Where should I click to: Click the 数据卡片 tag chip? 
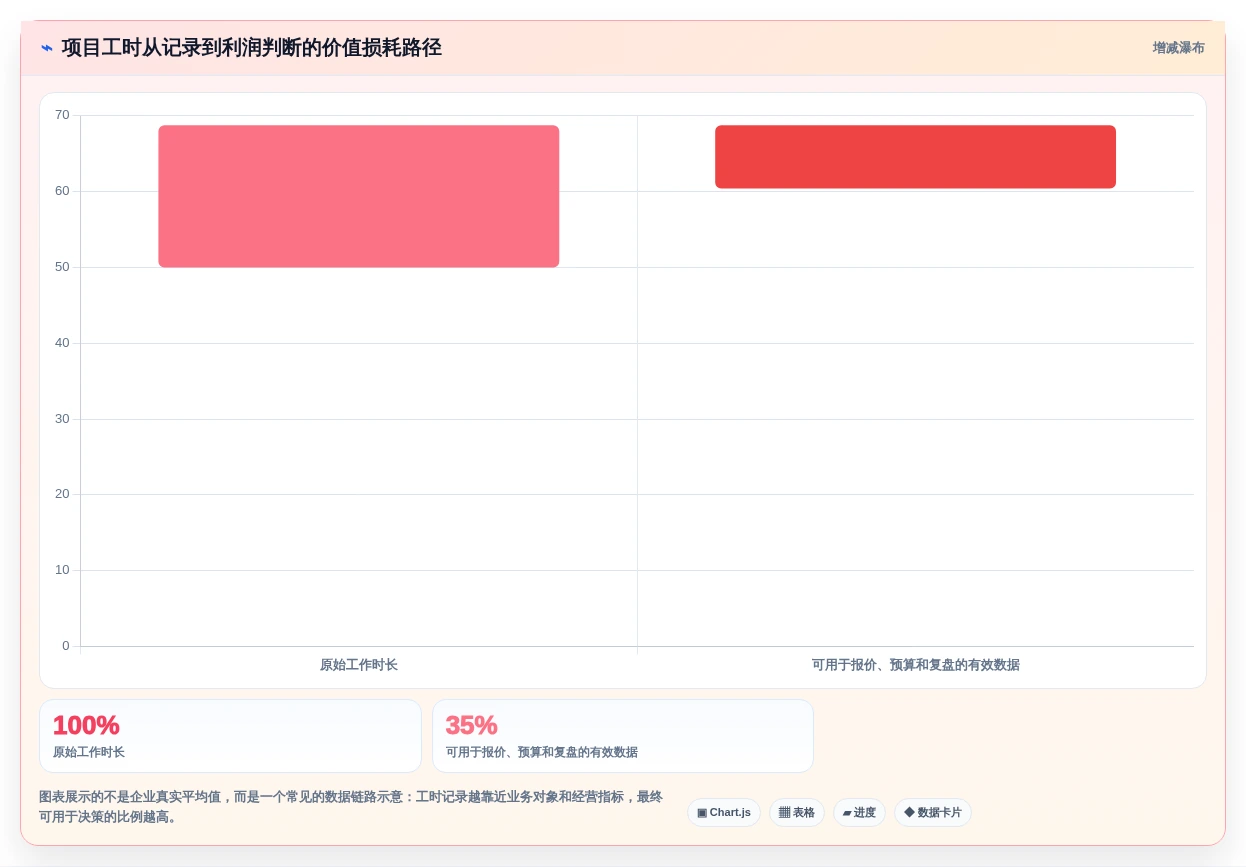click(933, 812)
